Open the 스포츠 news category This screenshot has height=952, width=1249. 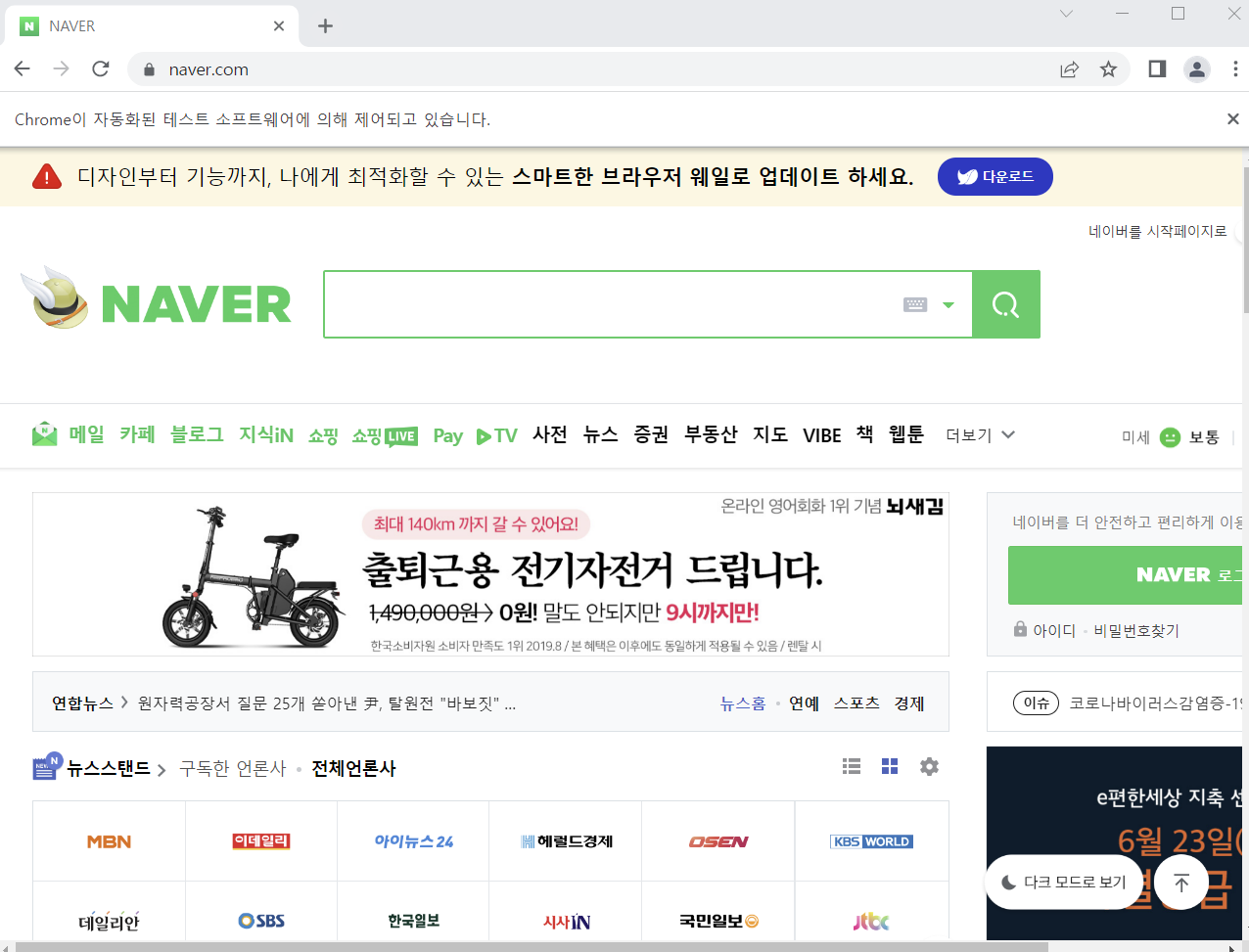[856, 703]
